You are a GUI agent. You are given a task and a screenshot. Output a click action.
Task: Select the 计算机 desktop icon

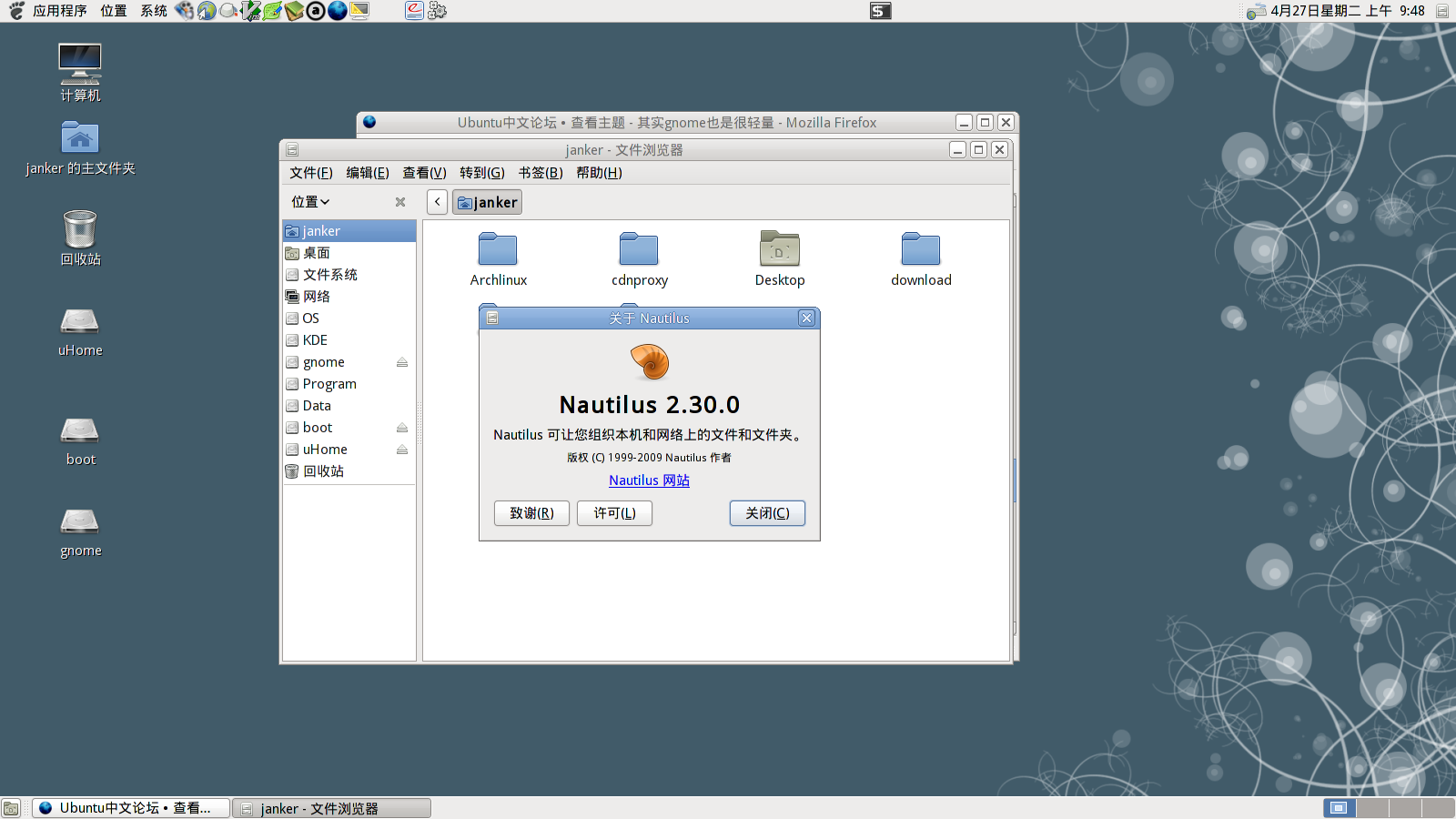click(80, 73)
